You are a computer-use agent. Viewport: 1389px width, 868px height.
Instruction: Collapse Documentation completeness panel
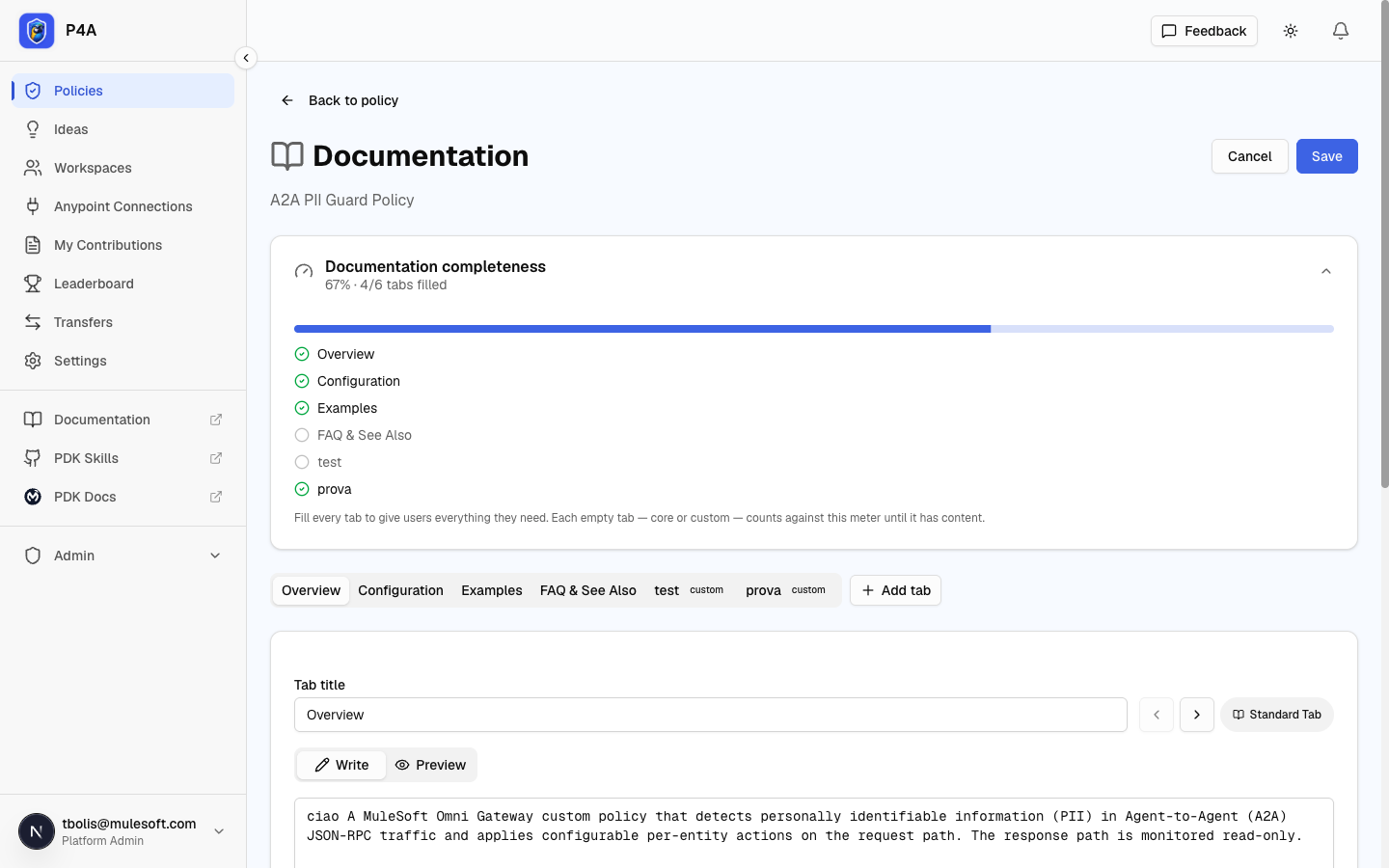(1326, 272)
